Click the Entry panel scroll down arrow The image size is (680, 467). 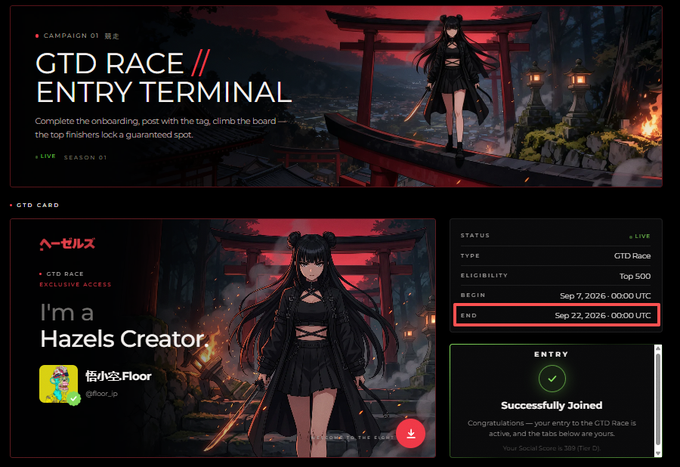[x=658, y=453]
